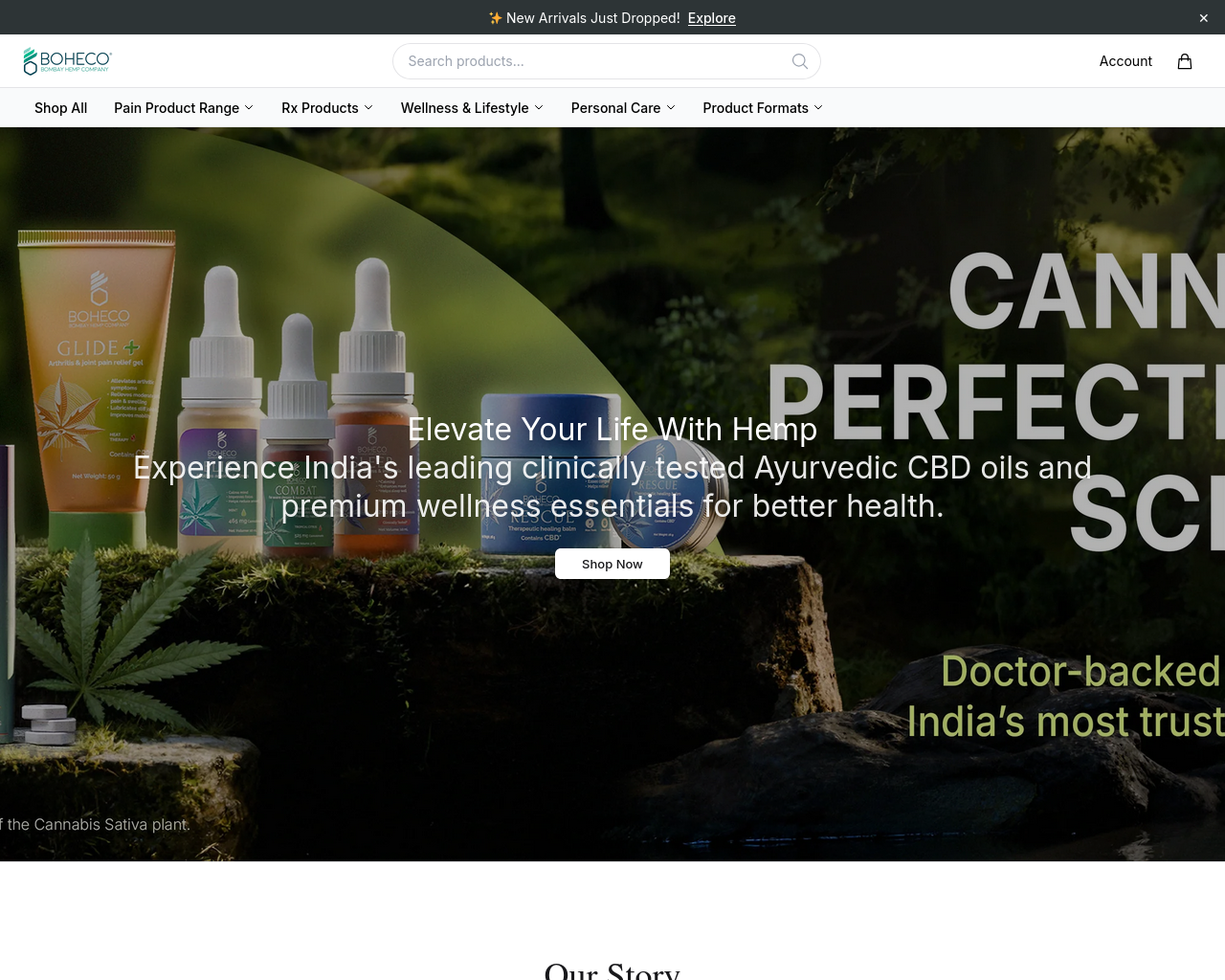Open the Account page
The width and height of the screenshot is (1225, 980).
point(1125,61)
